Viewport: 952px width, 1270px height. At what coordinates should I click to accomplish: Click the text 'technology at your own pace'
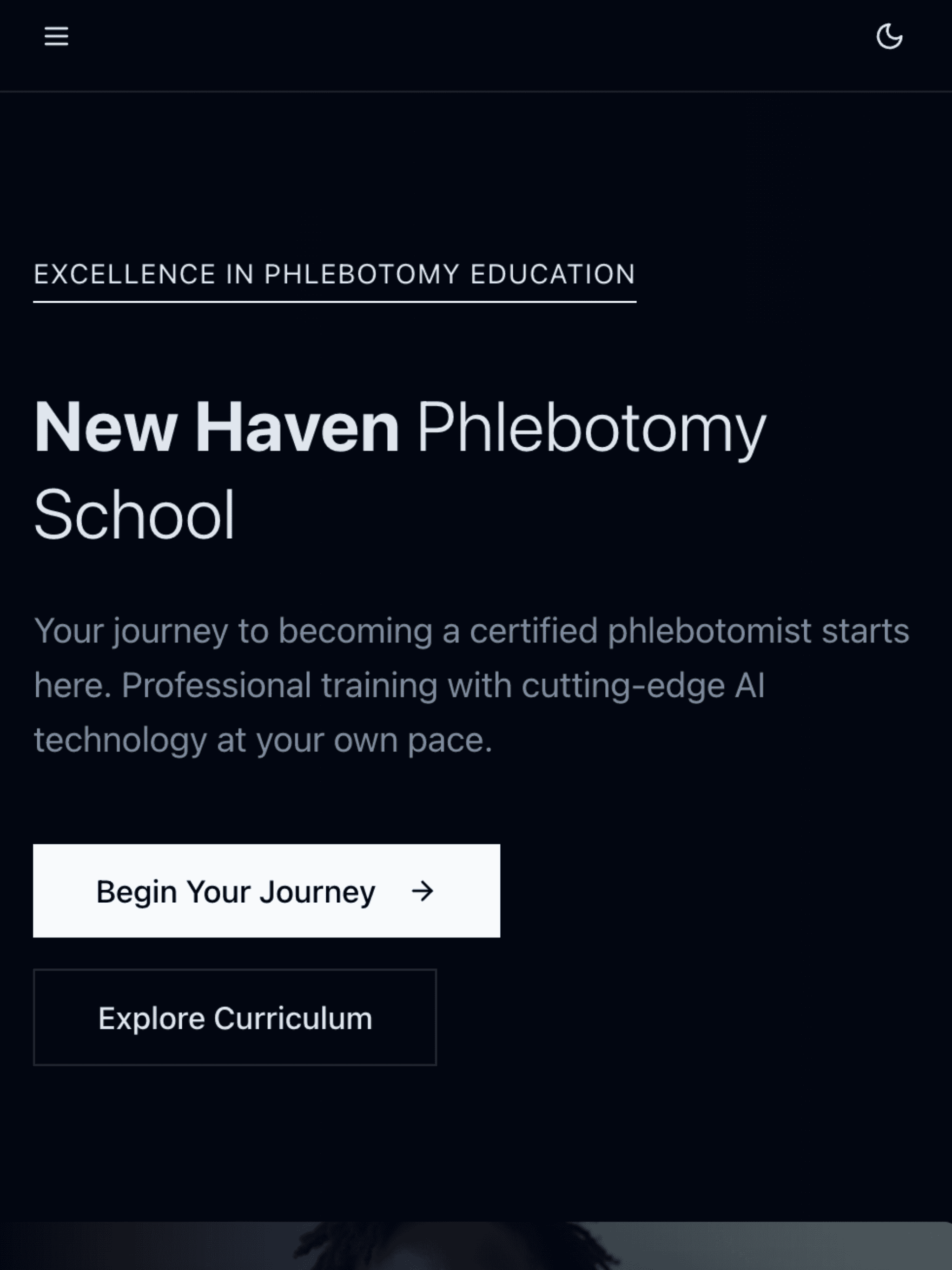coord(263,740)
